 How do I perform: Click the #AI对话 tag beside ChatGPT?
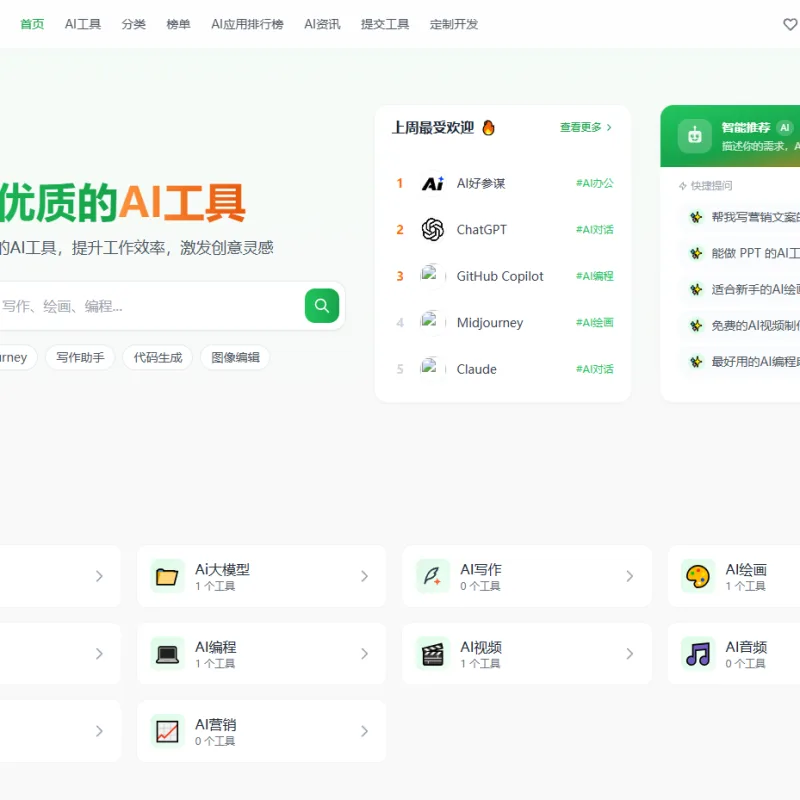[594, 230]
